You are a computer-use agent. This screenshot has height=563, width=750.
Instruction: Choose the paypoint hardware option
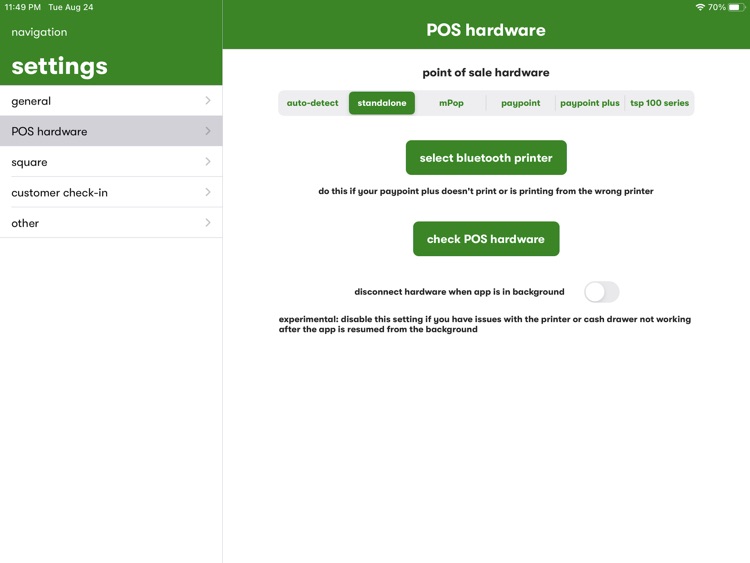tap(520, 103)
